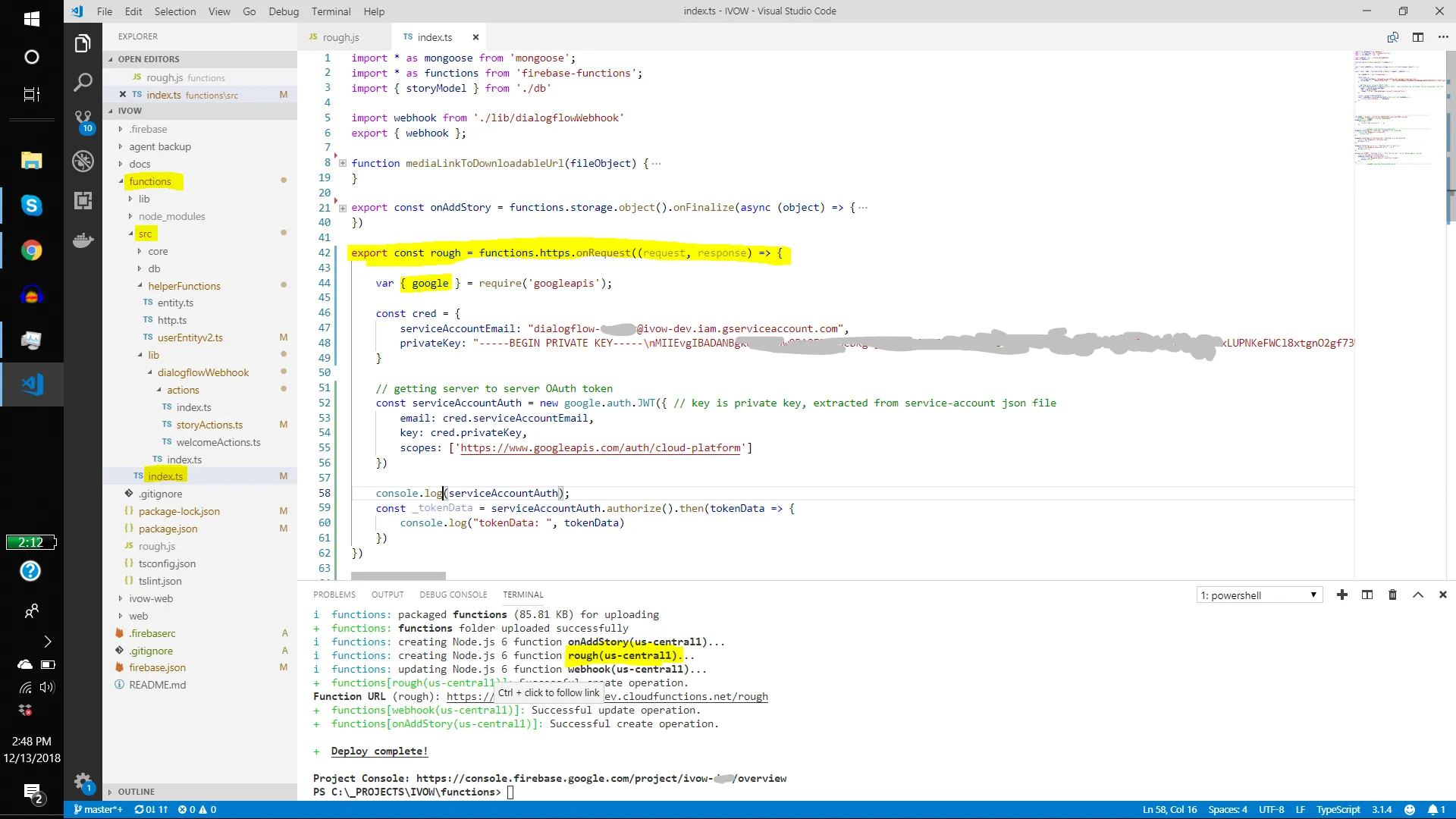Image resolution: width=1456 pixels, height=819 pixels.
Task: Unfold the onAddStory code block
Action: [343, 208]
